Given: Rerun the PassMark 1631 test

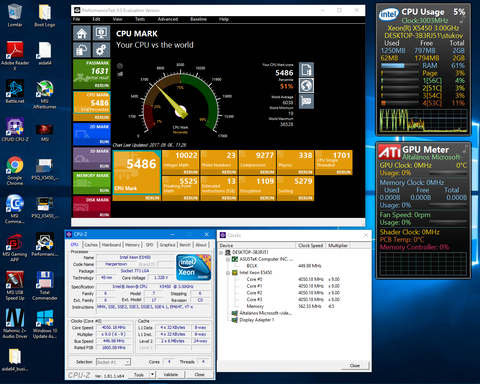Looking at the screenshot, I should pos(102,86).
